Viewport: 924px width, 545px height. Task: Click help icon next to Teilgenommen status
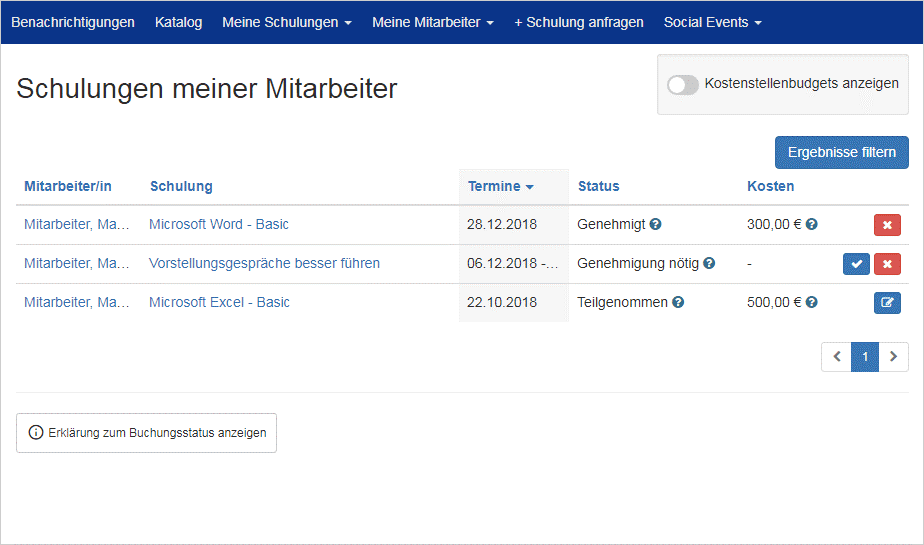click(x=678, y=302)
